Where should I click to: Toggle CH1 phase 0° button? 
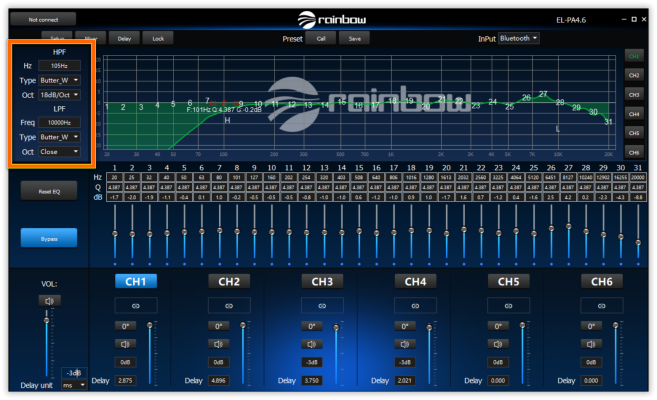point(125,326)
